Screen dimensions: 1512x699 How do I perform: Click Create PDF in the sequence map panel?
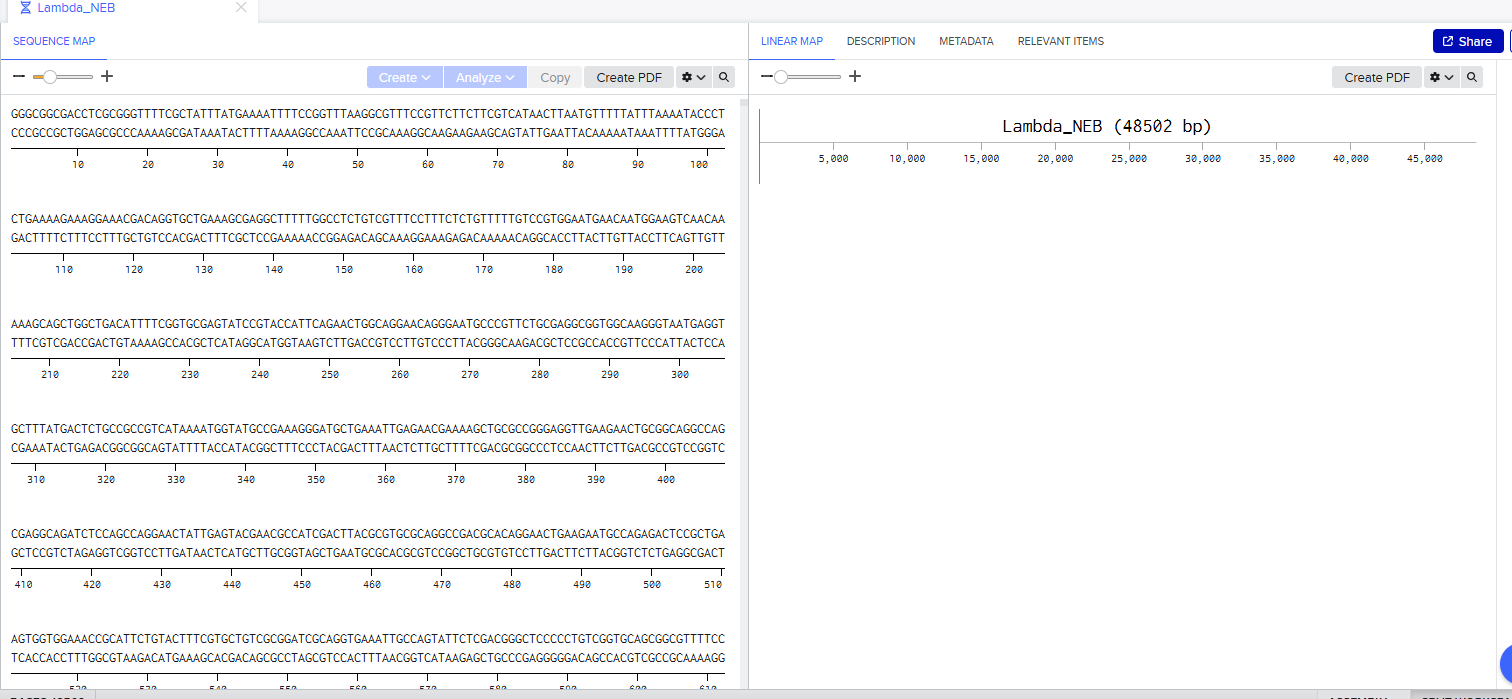coord(629,77)
